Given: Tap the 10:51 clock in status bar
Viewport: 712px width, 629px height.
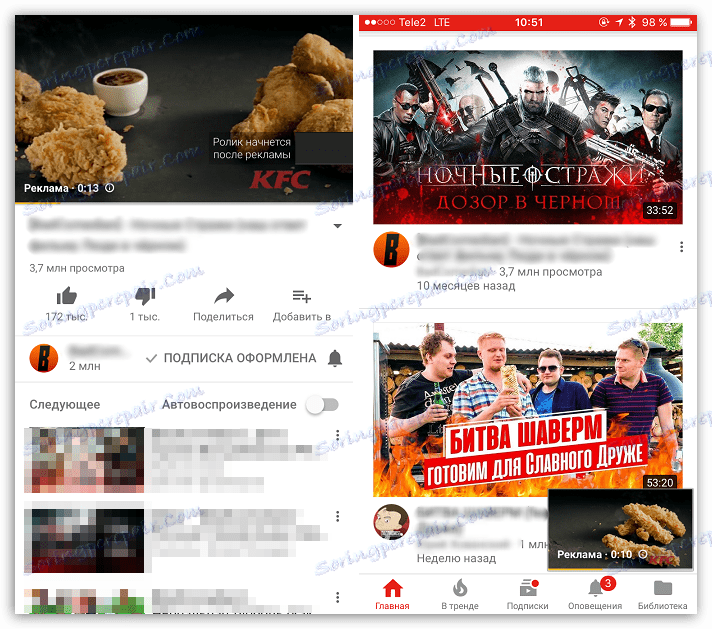Looking at the screenshot, I should pos(529,22).
